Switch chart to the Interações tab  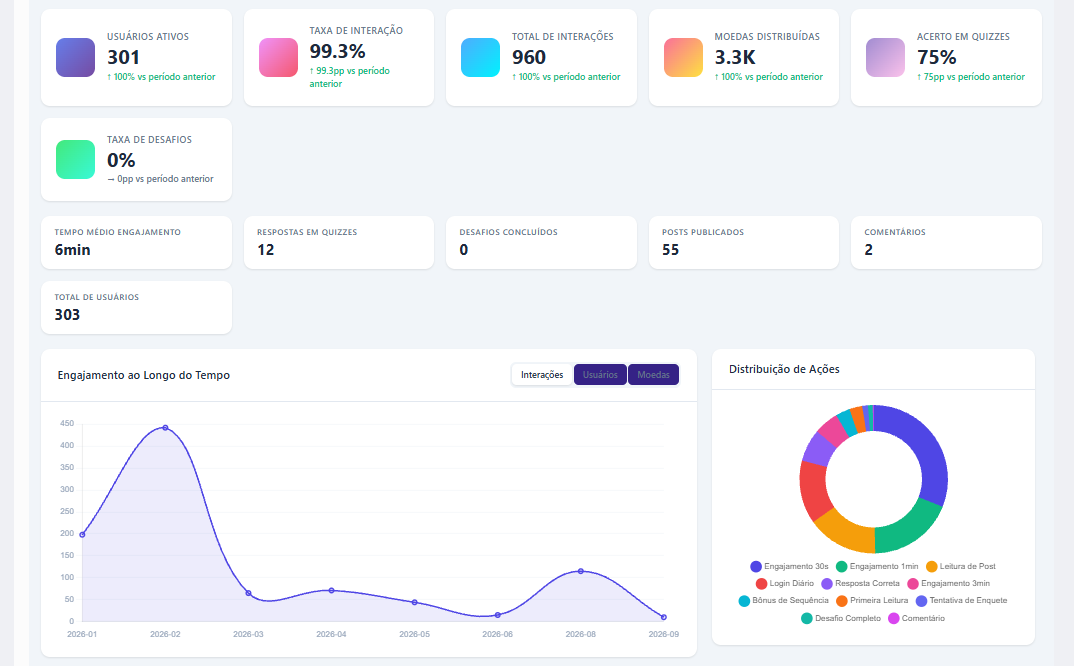pyautogui.click(x=542, y=375)
